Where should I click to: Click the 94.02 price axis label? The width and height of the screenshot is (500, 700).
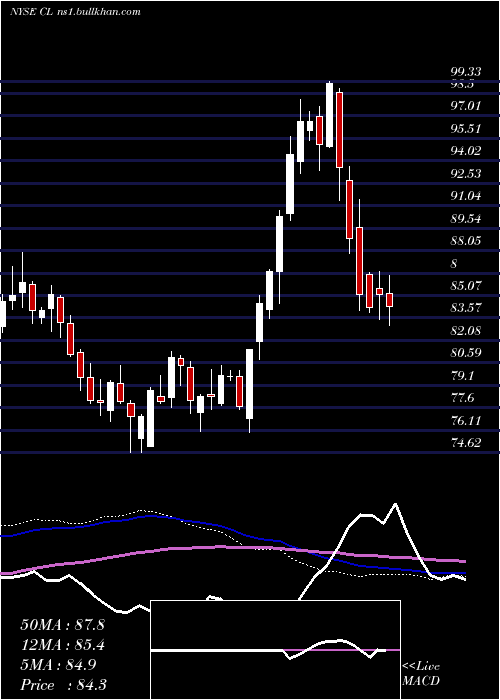click(466, 151)
